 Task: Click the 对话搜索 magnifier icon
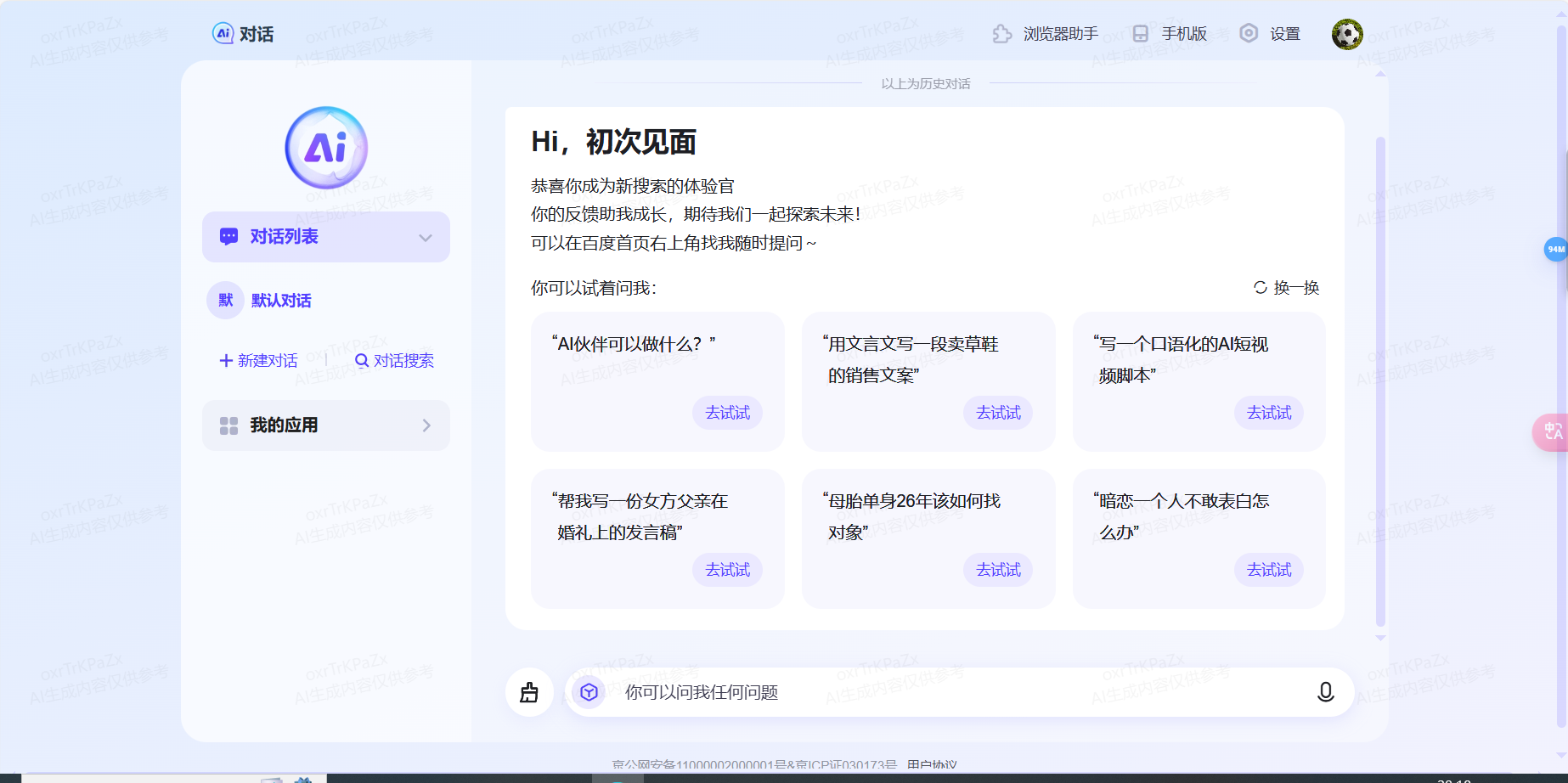[x=363, y=360]
